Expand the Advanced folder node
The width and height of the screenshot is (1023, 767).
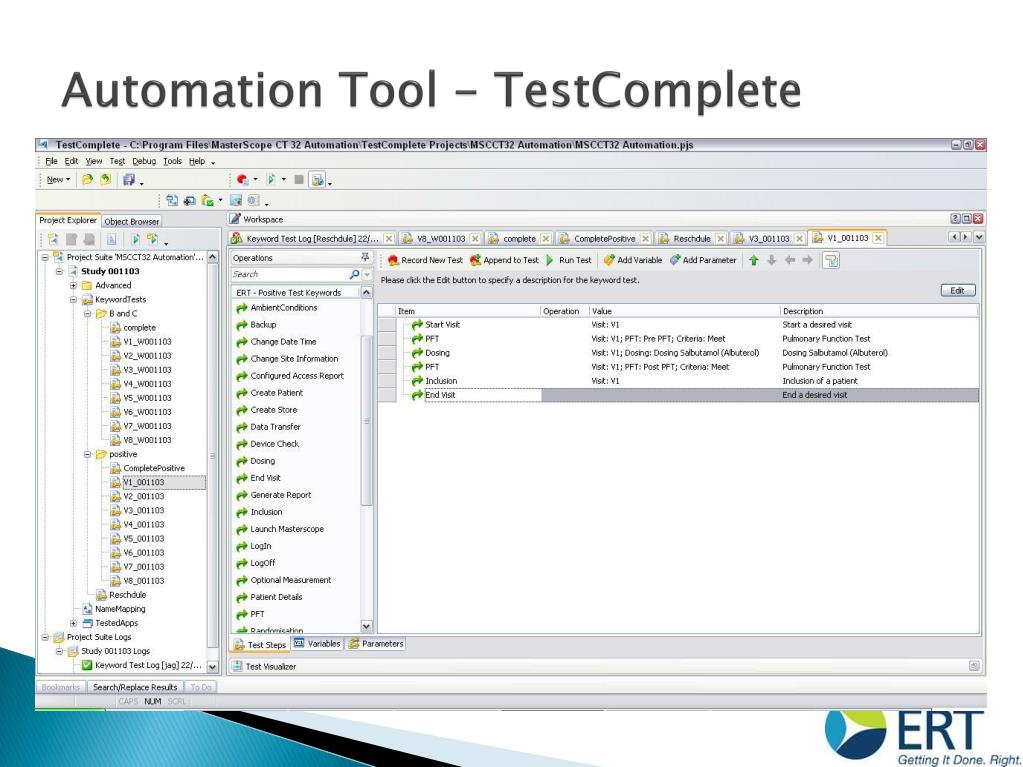point(73,286)
